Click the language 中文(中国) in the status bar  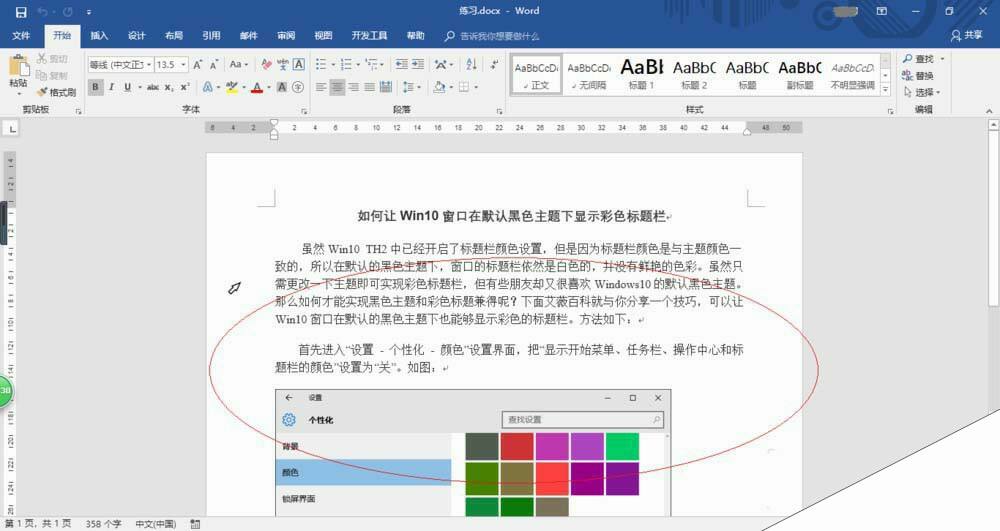coord(155,524)
